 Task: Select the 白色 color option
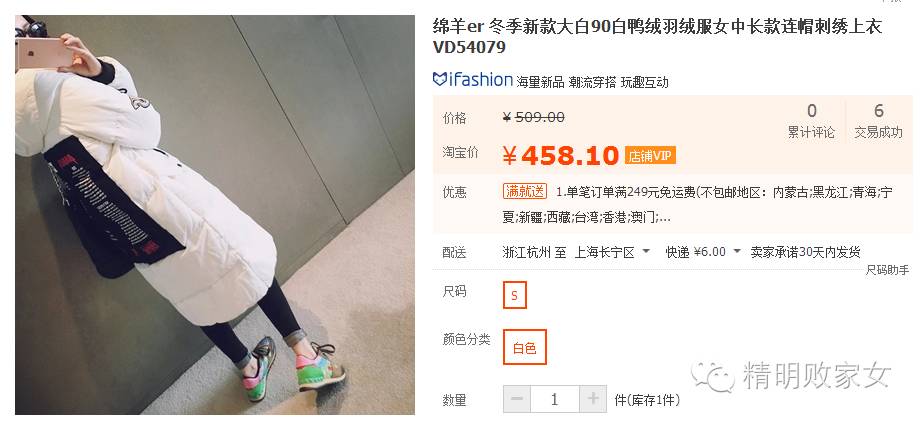[x=525, y=347]
